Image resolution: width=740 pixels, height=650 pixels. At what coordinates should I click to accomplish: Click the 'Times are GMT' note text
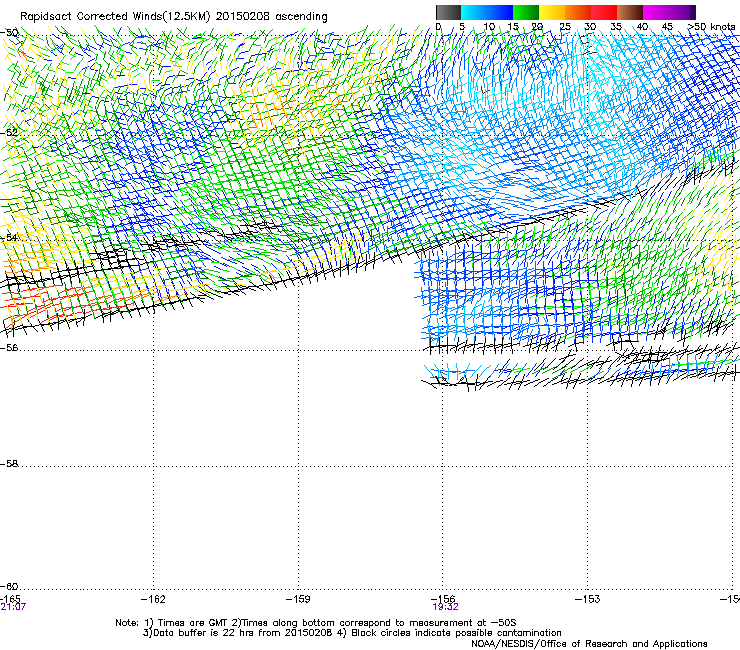click(x=192, y=623)
